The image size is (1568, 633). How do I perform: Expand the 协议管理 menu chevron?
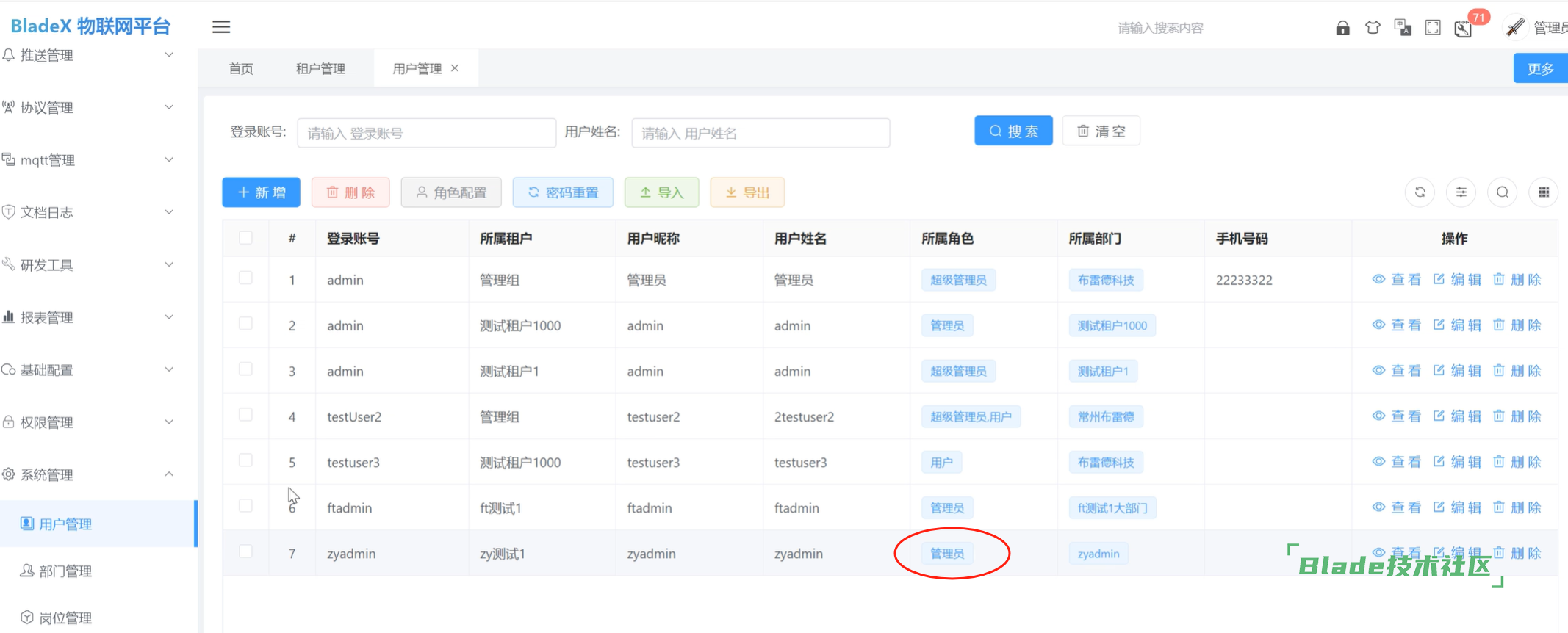pos(169,107)
